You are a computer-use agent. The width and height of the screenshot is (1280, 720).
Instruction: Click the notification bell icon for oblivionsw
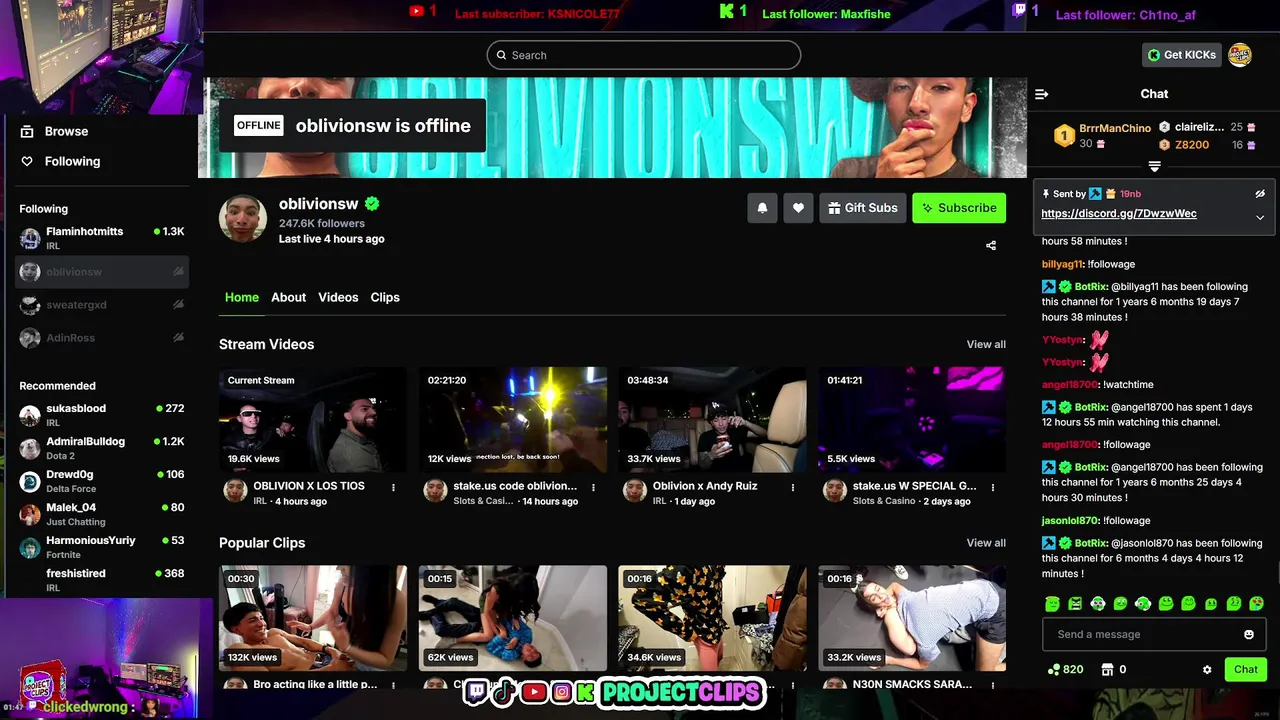point(762,208)
